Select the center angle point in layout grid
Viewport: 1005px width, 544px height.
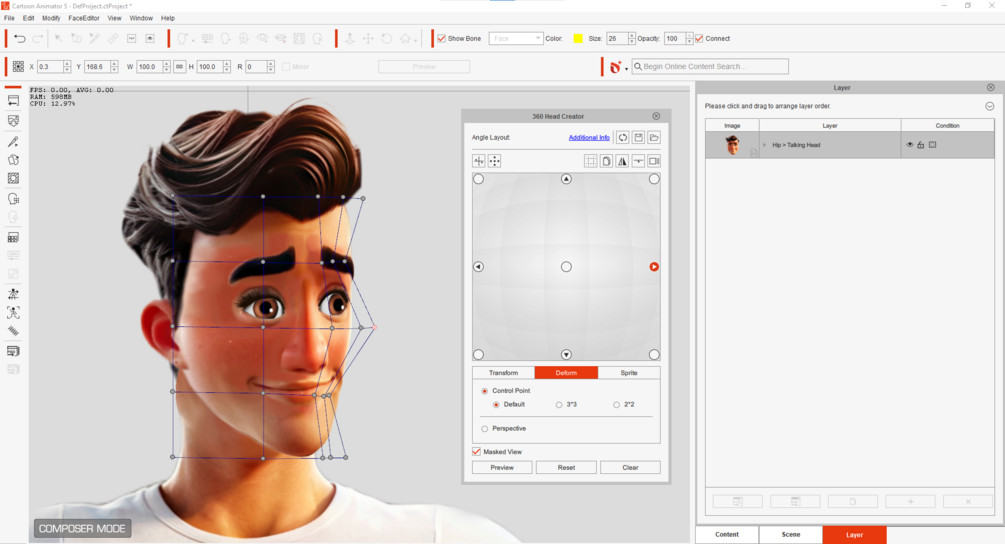click(x=566, y=267)
